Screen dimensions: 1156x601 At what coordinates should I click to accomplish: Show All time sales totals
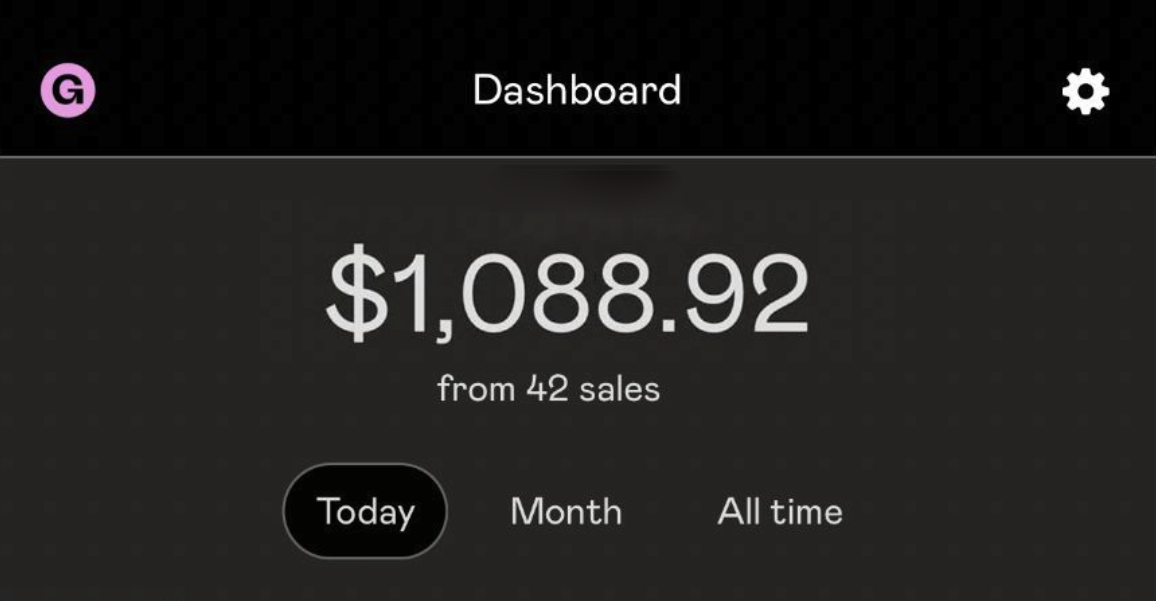pos(780,511)
